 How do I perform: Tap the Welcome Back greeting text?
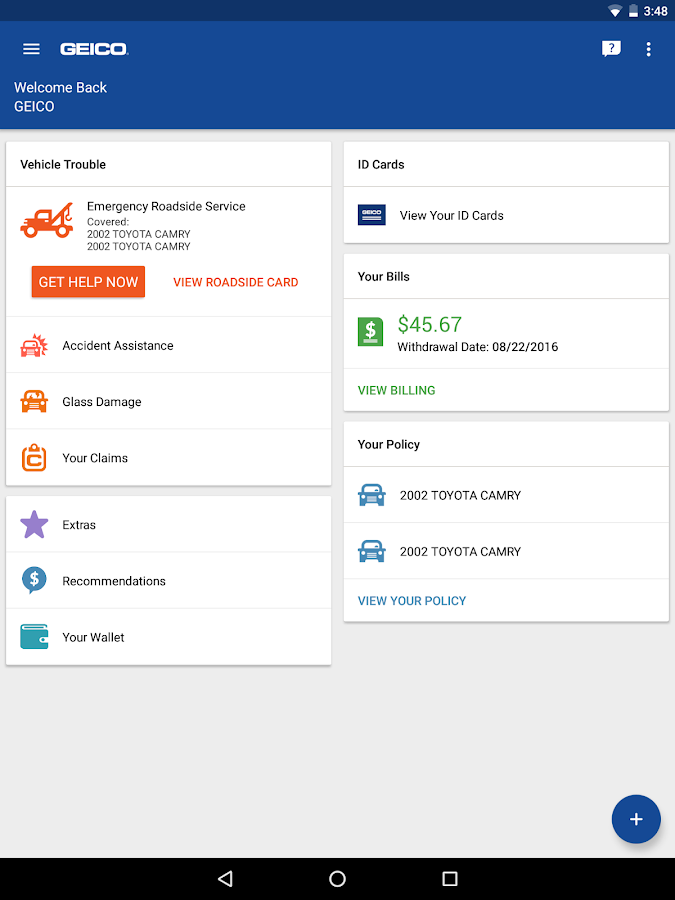click(x=60, y=88)
